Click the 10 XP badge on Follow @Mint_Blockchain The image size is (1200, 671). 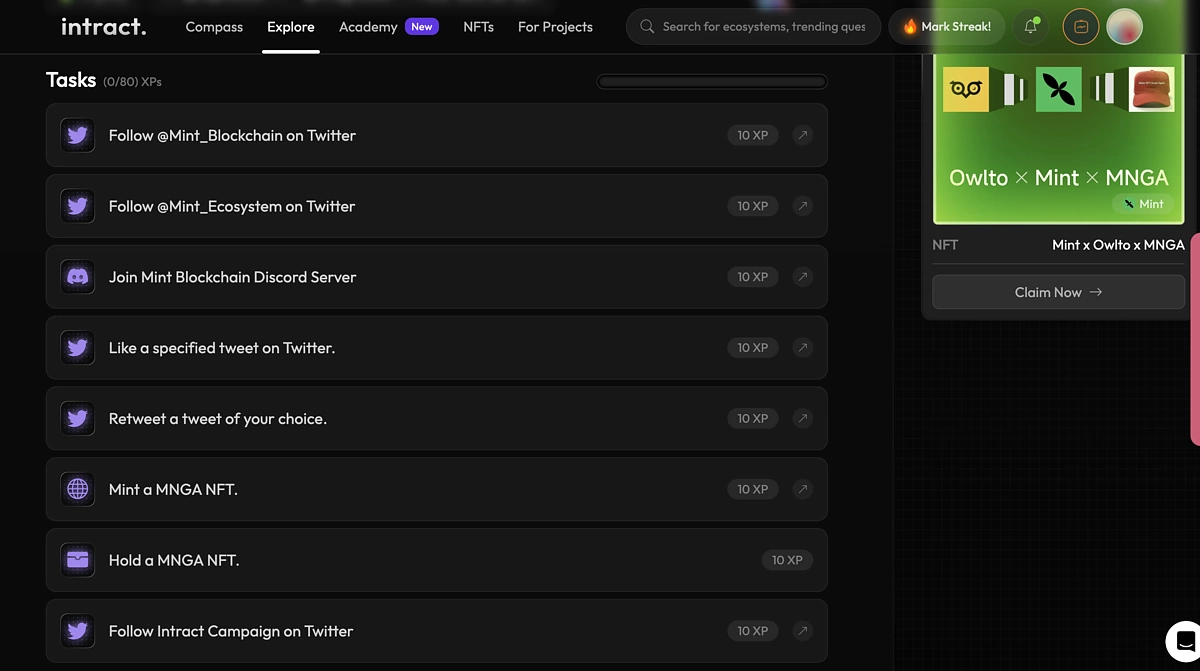coord(753,135)
